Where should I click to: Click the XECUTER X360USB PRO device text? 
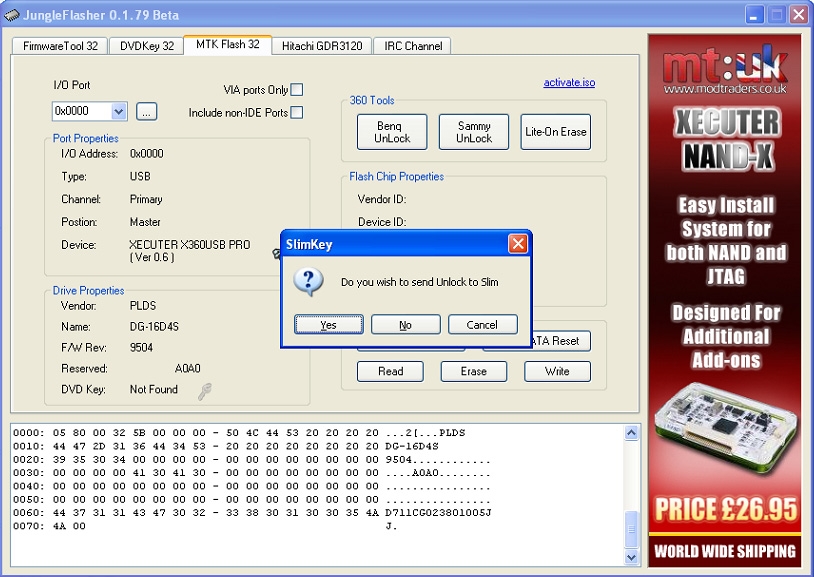[189, 250]
